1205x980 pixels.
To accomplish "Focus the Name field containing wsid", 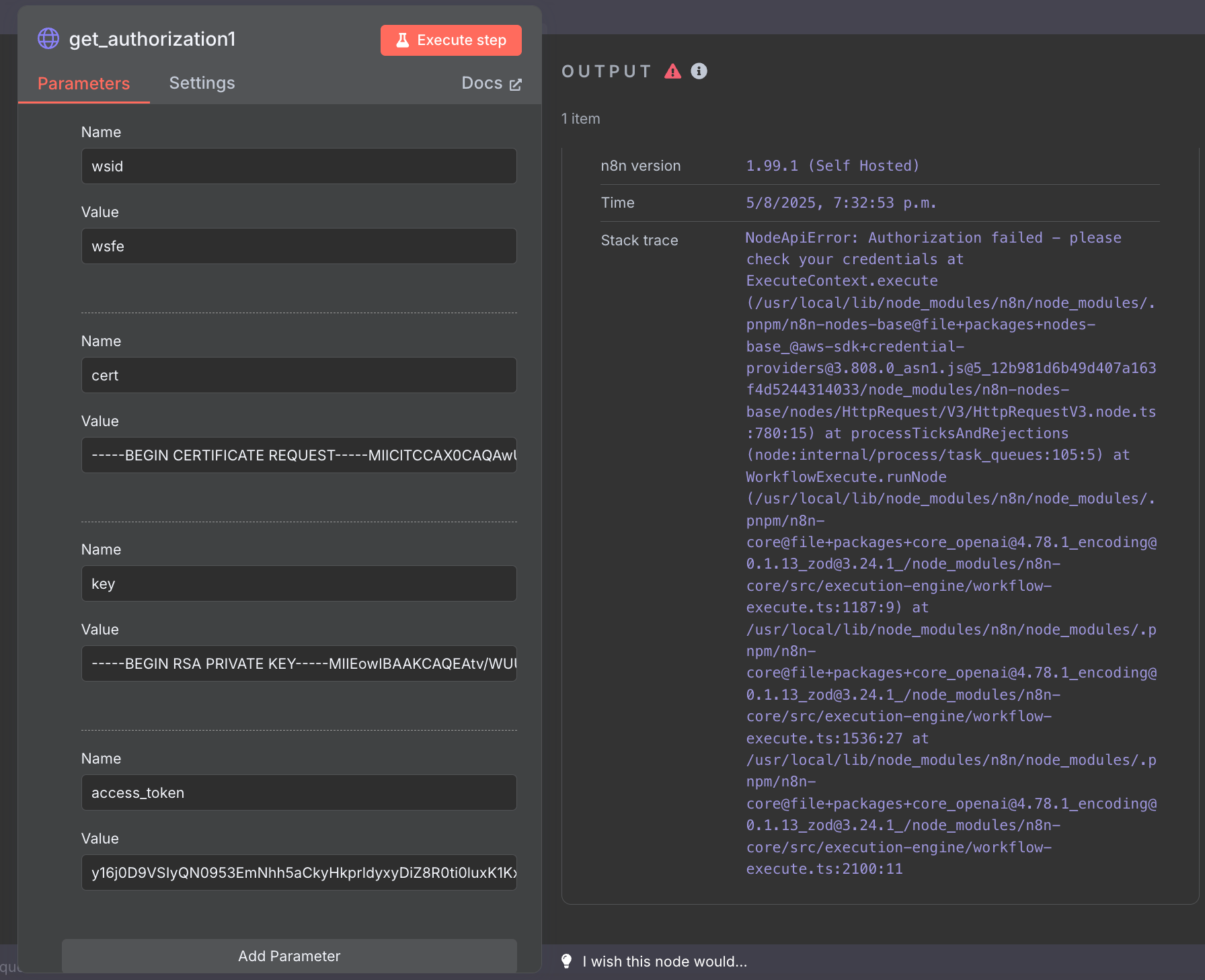I will [x=299, y=166].
